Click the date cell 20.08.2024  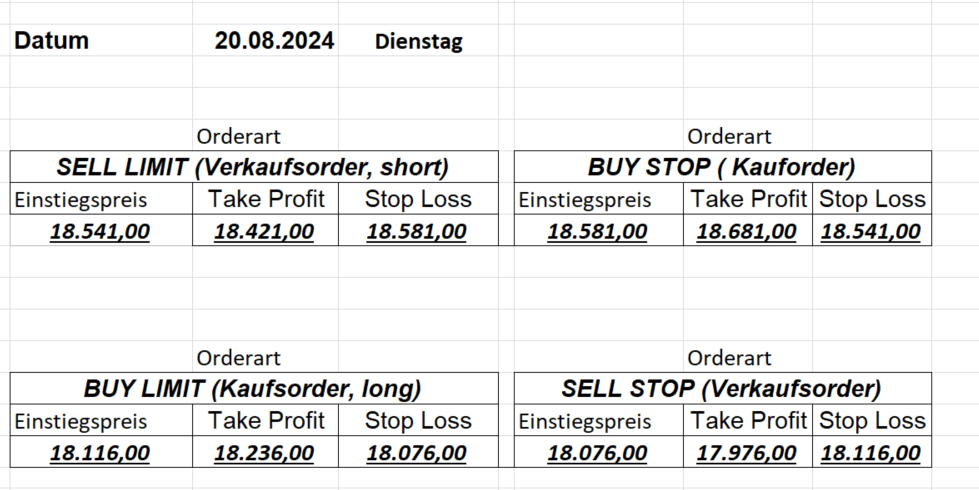click(x=274, y=41)
